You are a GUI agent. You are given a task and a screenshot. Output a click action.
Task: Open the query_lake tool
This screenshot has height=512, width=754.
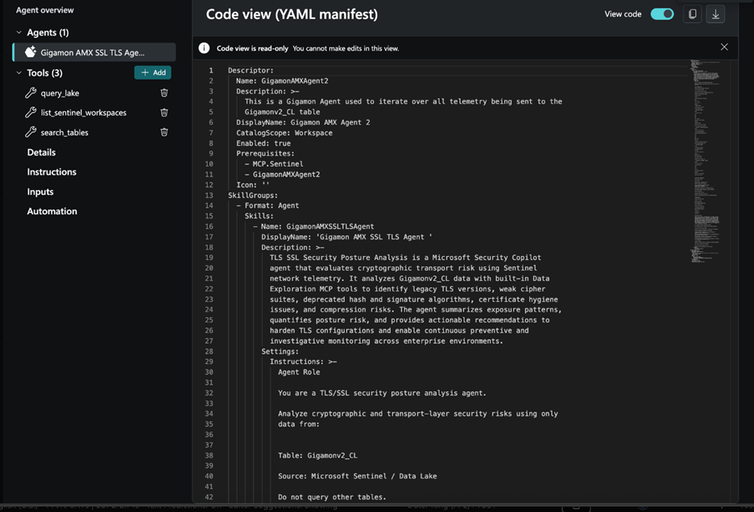click(x=60, y=93)
